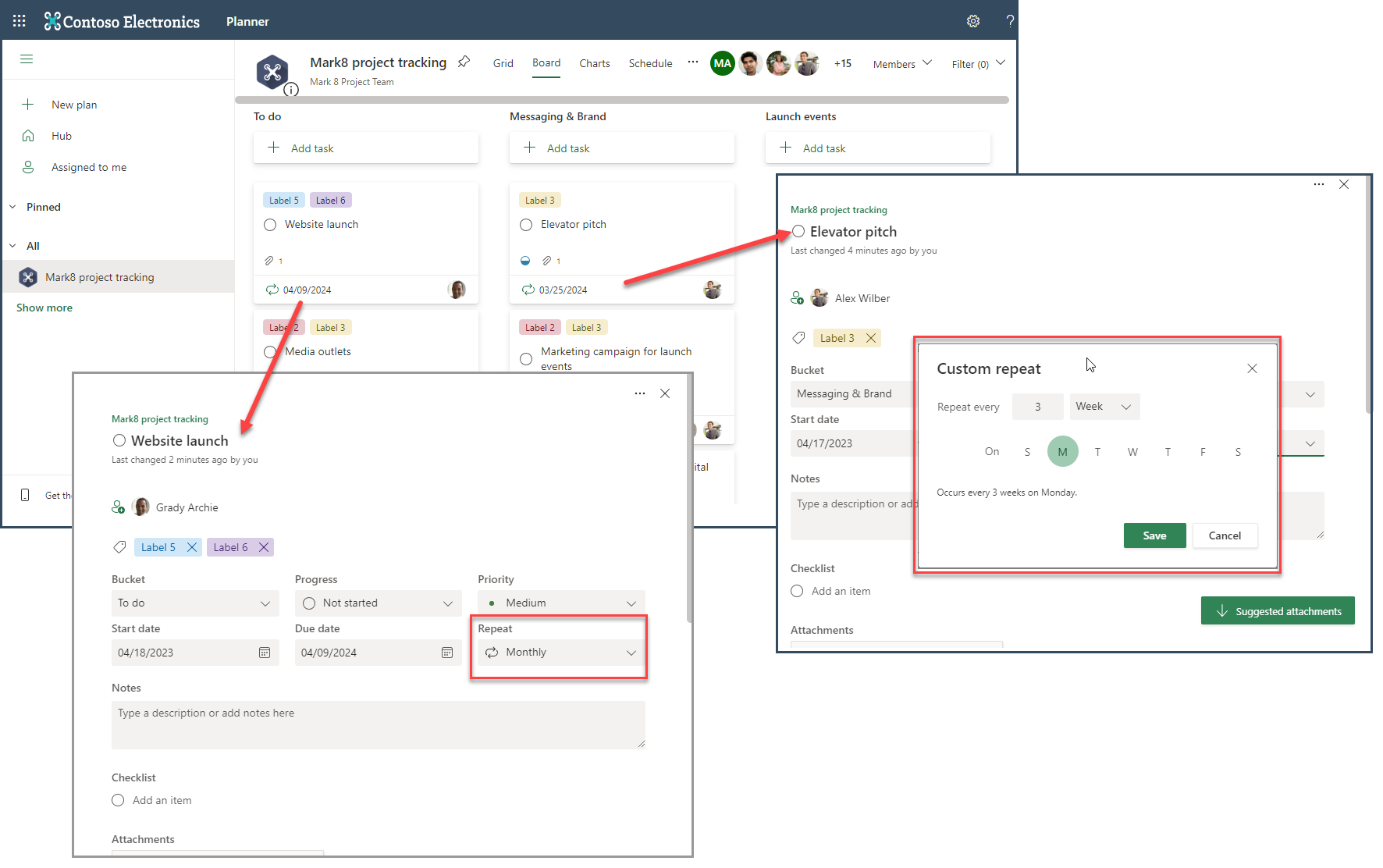Toggle Friday in Custom repeat
The width and height of the screenshot is (1383, 868).
click(x=1203, y=452)
